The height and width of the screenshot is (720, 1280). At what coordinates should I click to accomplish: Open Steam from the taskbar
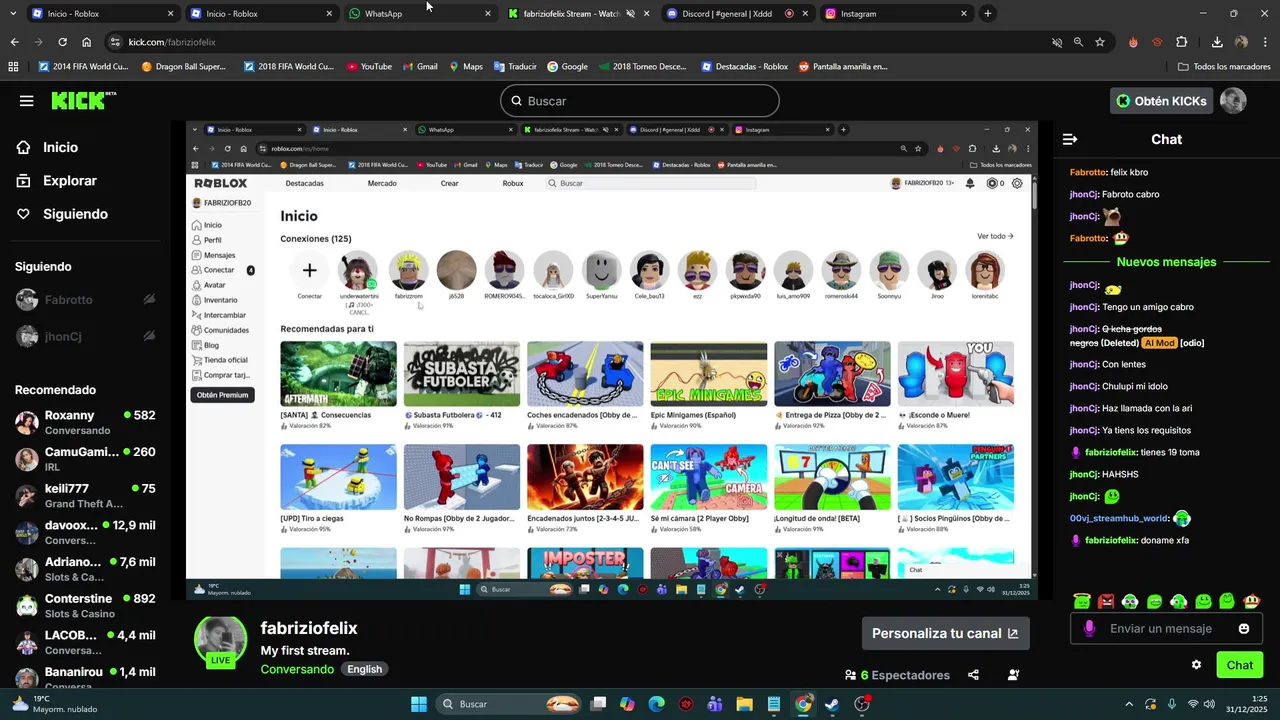832,704
